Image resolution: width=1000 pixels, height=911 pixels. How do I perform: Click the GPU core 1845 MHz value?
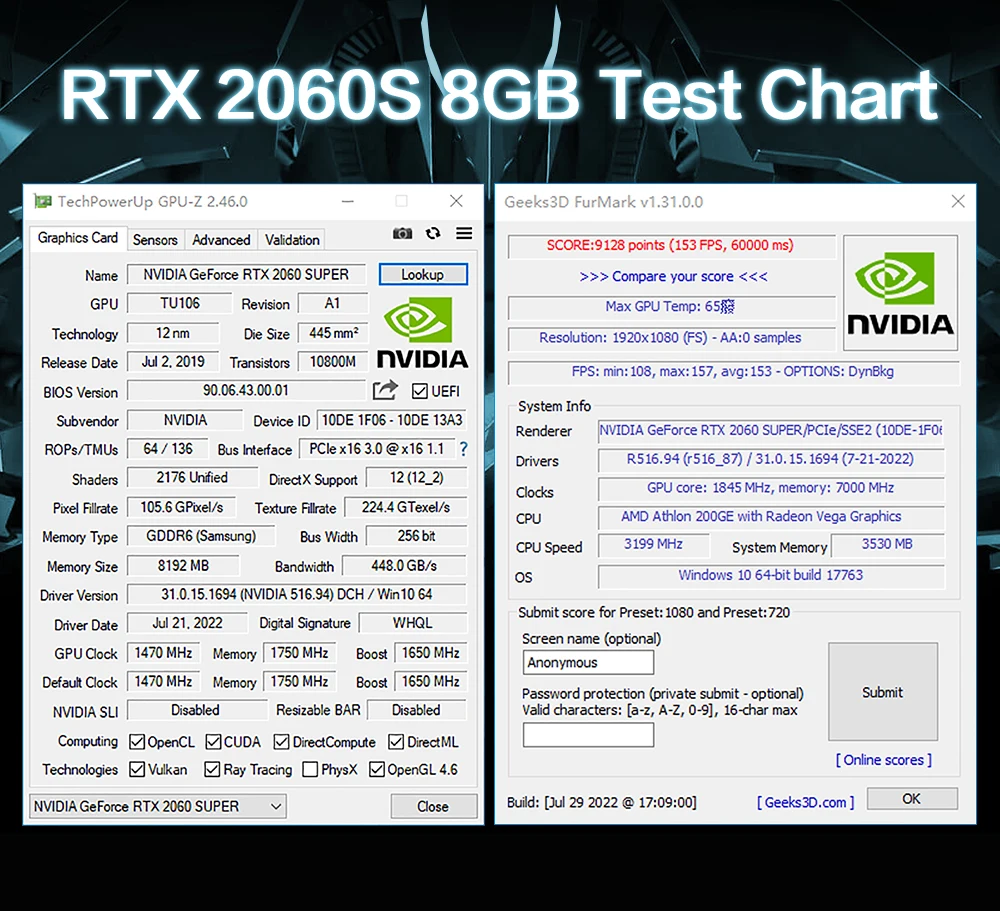[771, 488]
